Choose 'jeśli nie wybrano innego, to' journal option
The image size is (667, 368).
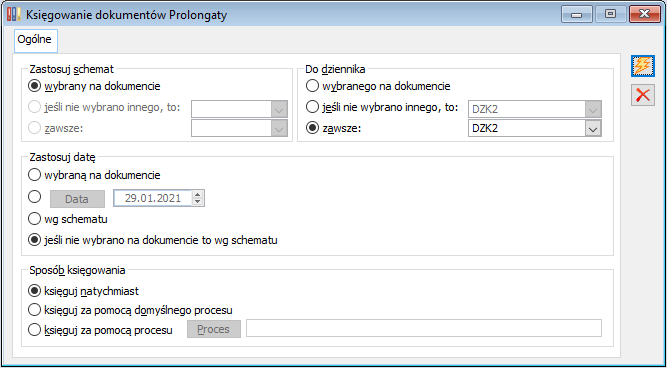click(x=382, y=108)
